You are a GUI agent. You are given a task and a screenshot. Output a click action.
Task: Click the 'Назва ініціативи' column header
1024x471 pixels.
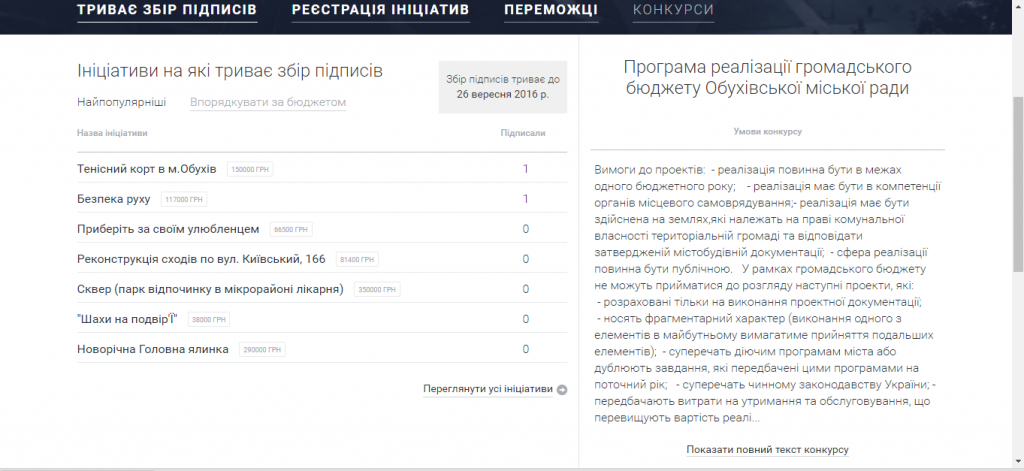pyautogui.click(x=112, y=133)
